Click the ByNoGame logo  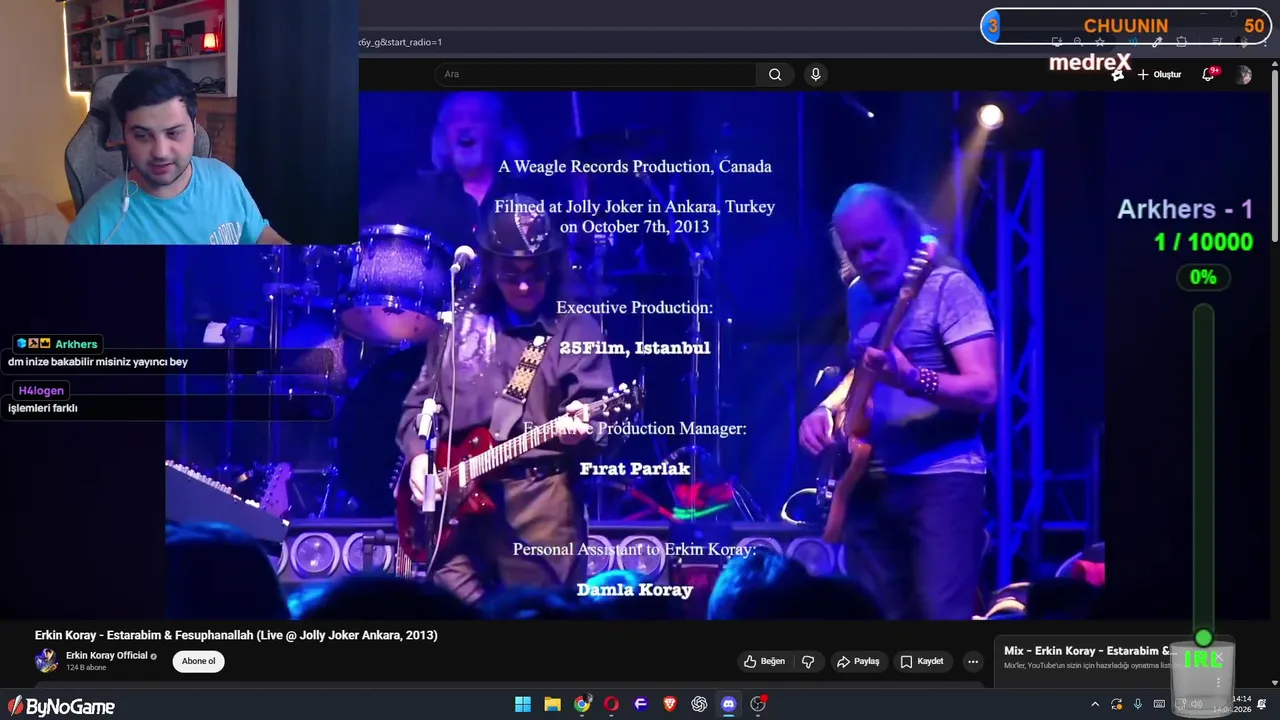pos(61,707)
